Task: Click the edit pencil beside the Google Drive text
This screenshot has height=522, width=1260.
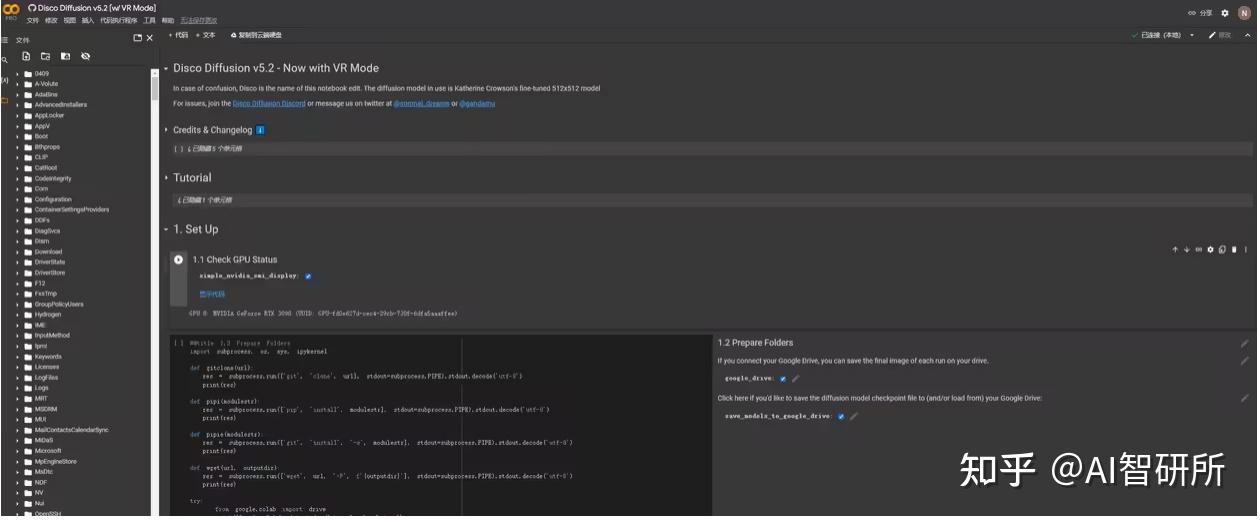Action: pyautogui.click(x=1245, y=361)
